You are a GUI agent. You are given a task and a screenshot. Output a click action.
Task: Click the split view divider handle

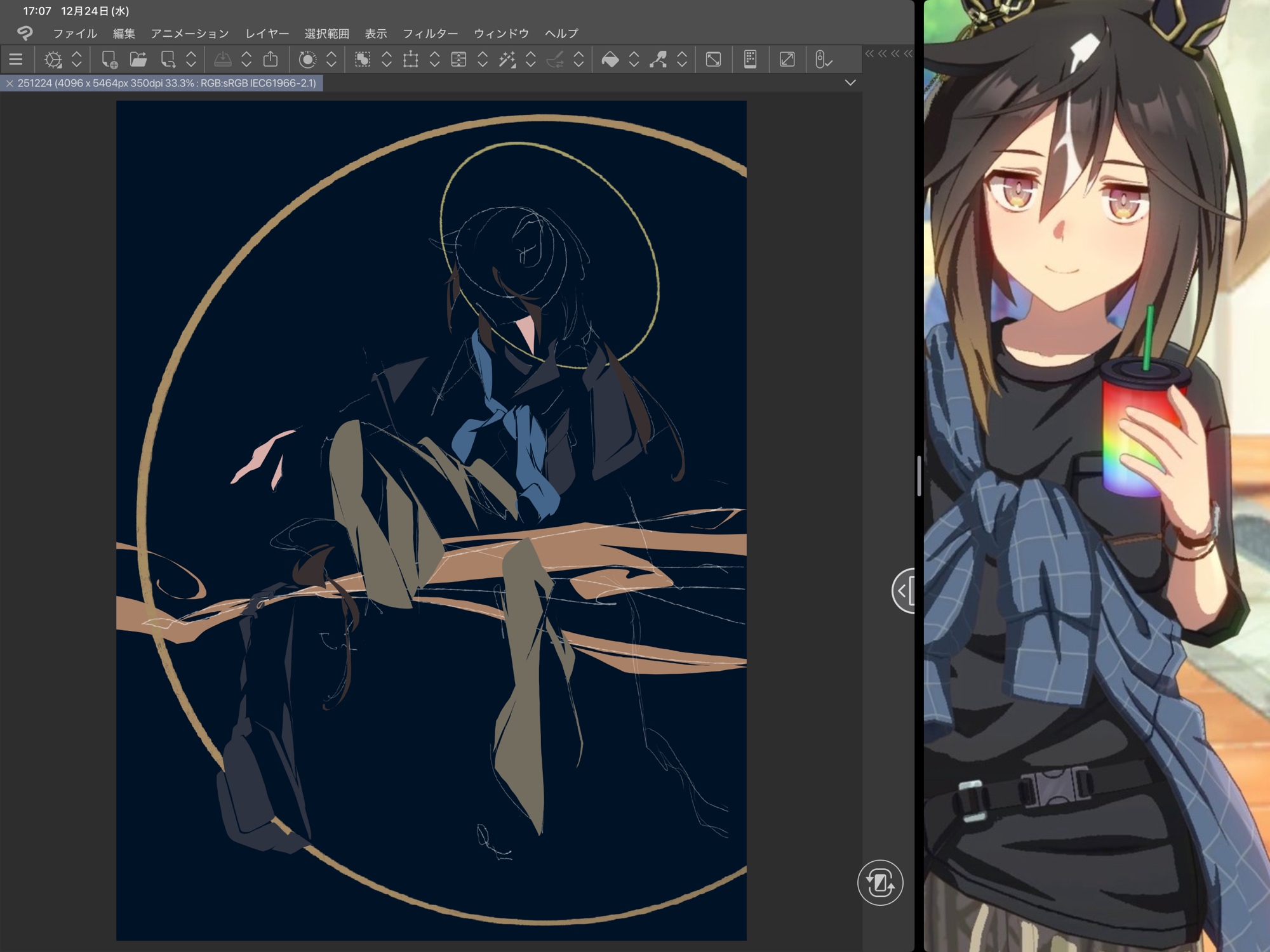coord(919,476)
